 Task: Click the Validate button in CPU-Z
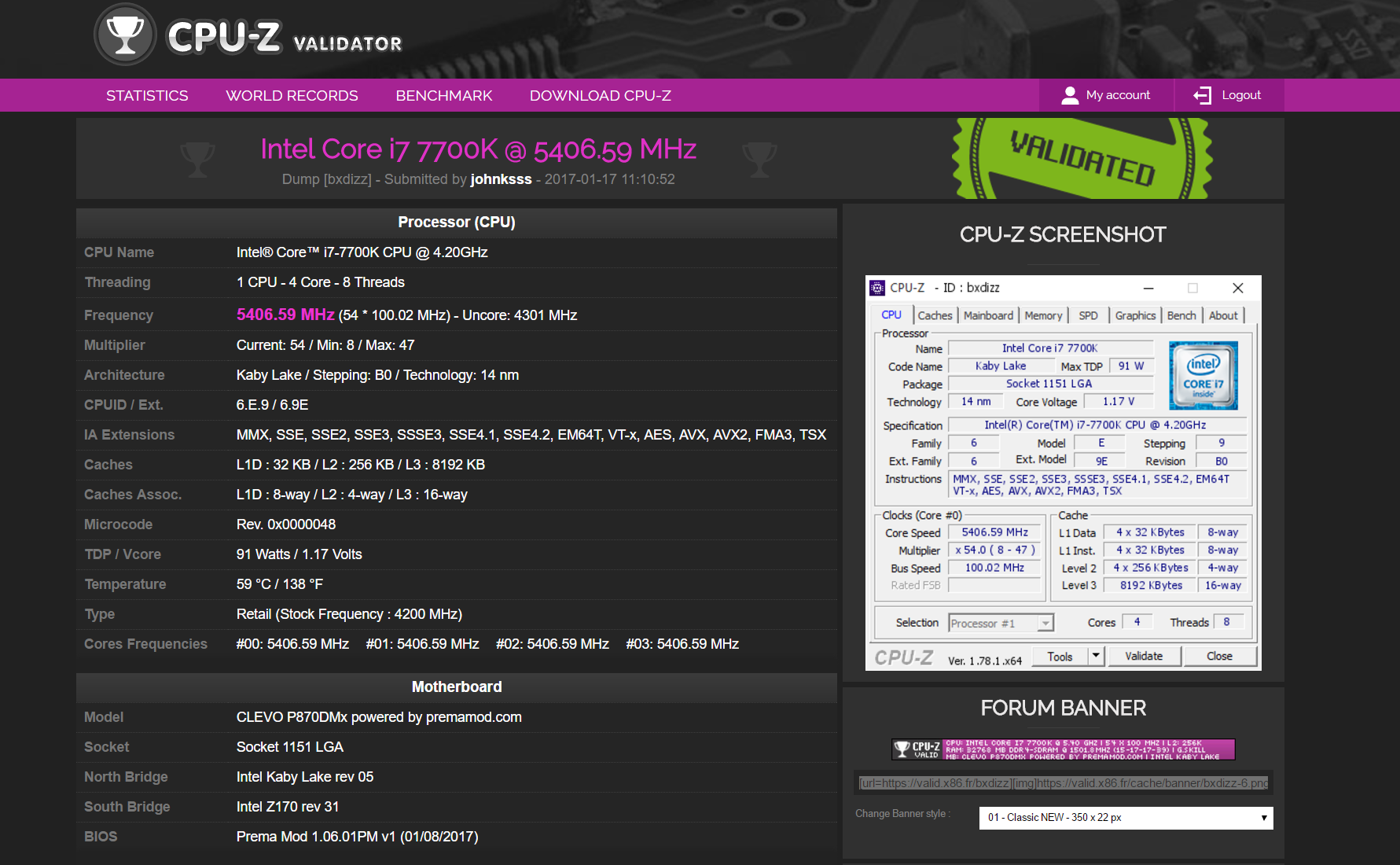click(x=1144, y=657)
